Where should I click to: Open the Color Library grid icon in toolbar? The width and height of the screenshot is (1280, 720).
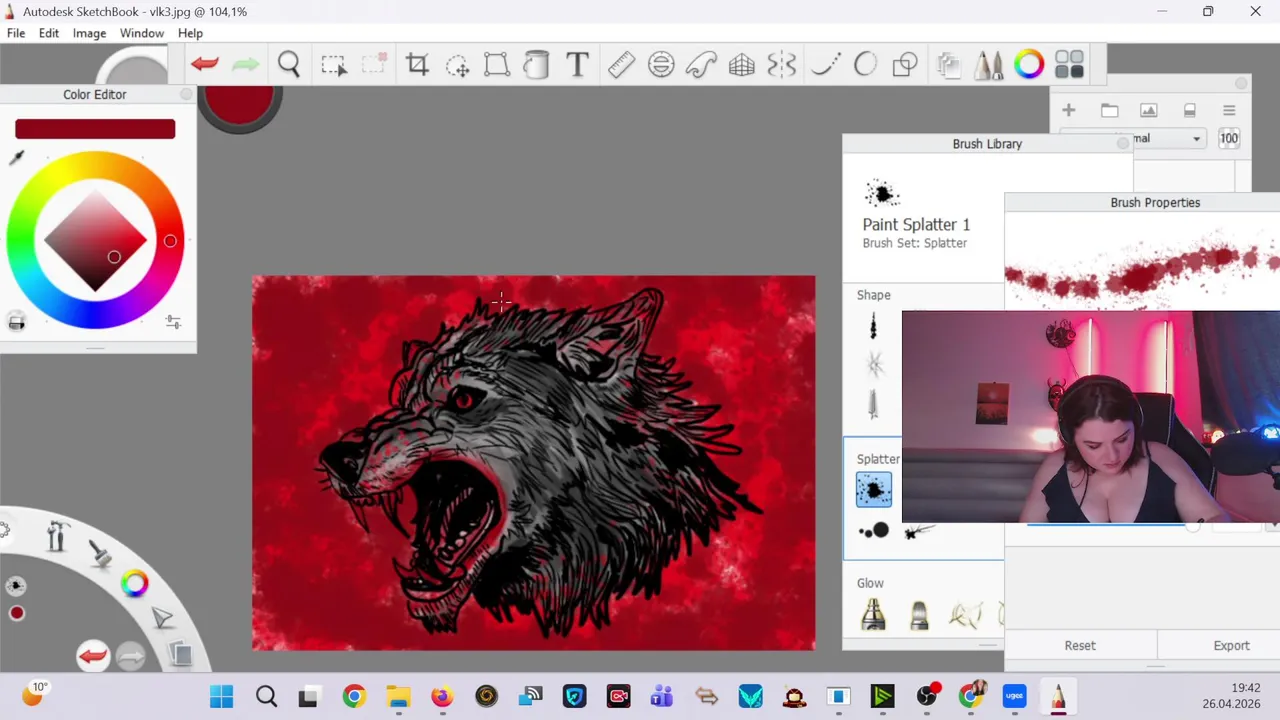point(1069,65)
